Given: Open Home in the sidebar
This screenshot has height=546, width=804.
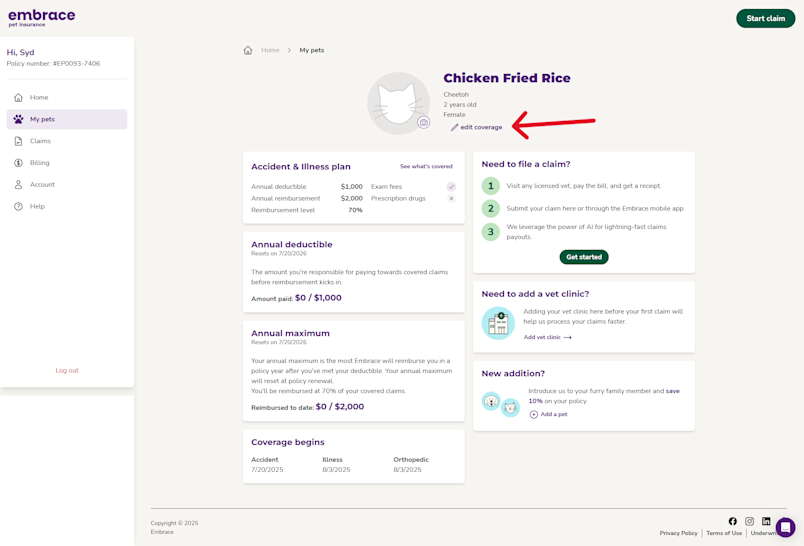Looking at the screenshot, I should (67, 97).
